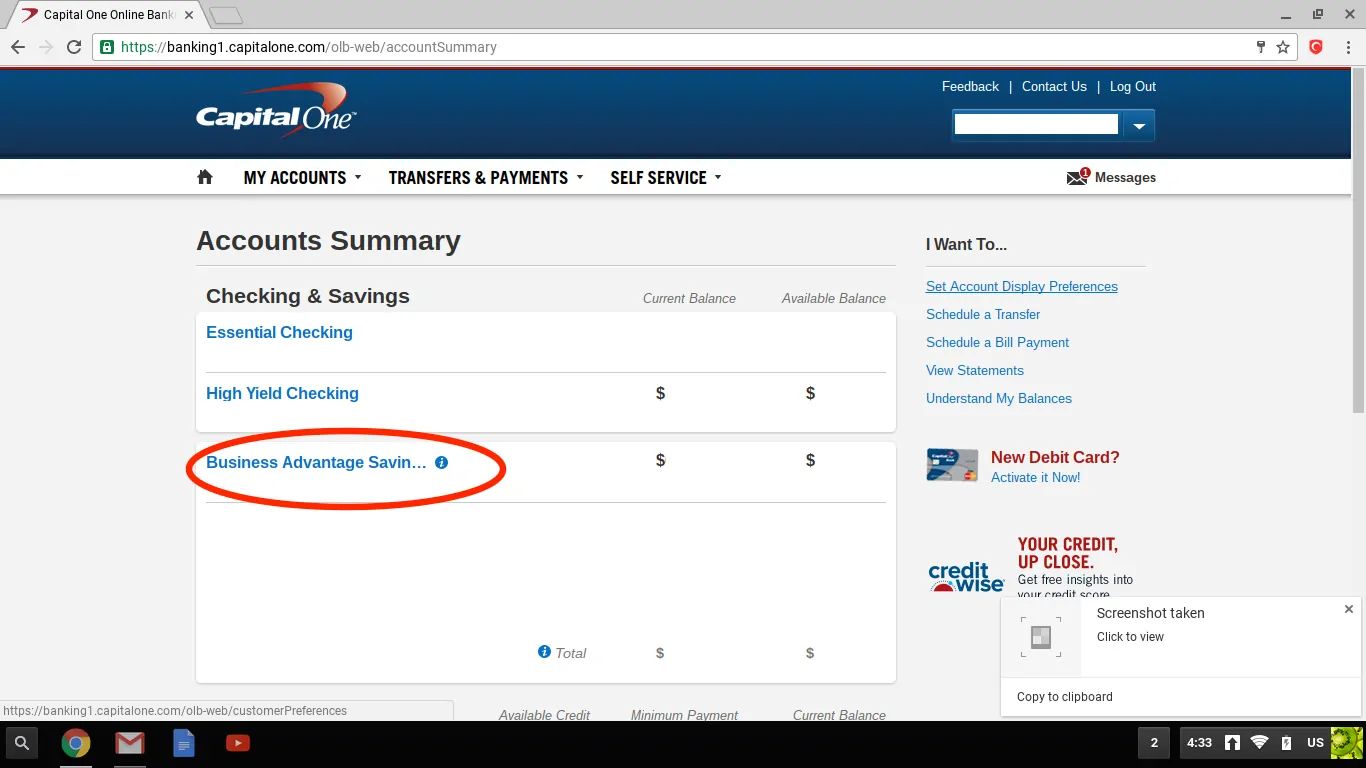1366x768 pixels.
Task: Open the High Yield Checking account
Action: point(282,394)
